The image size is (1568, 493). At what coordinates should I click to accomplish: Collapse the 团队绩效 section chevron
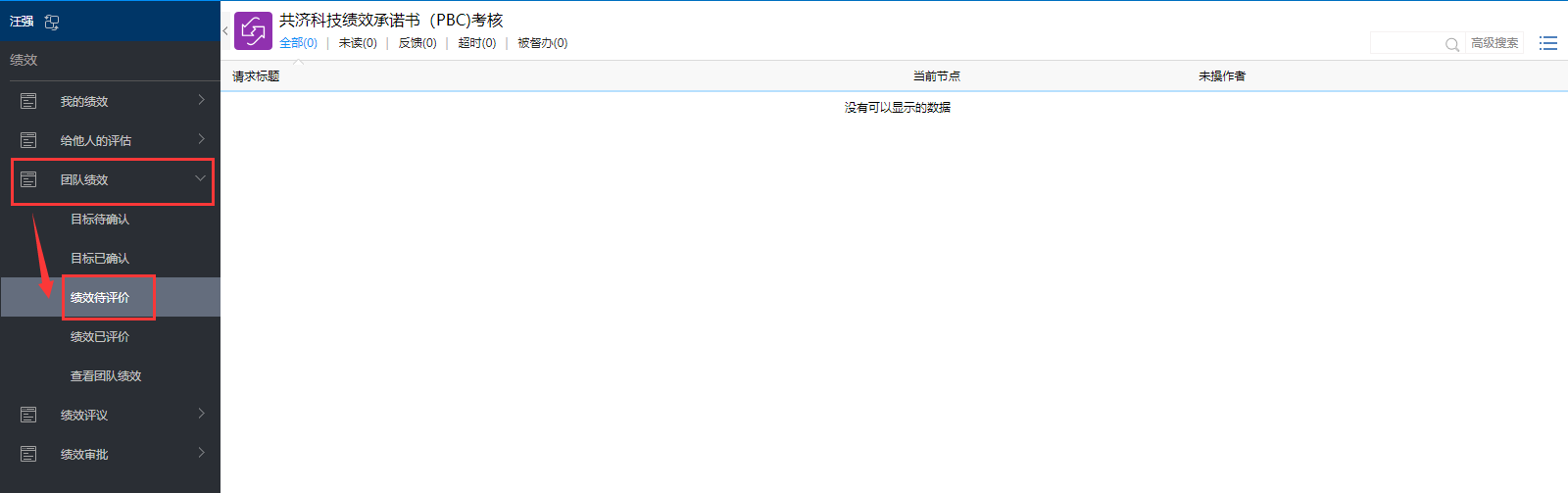(200, 178)
